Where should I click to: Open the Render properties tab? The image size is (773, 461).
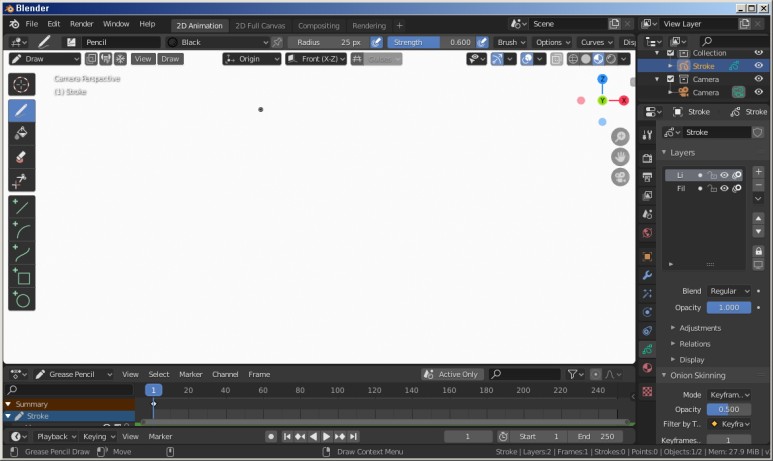[x=647, y=158]
